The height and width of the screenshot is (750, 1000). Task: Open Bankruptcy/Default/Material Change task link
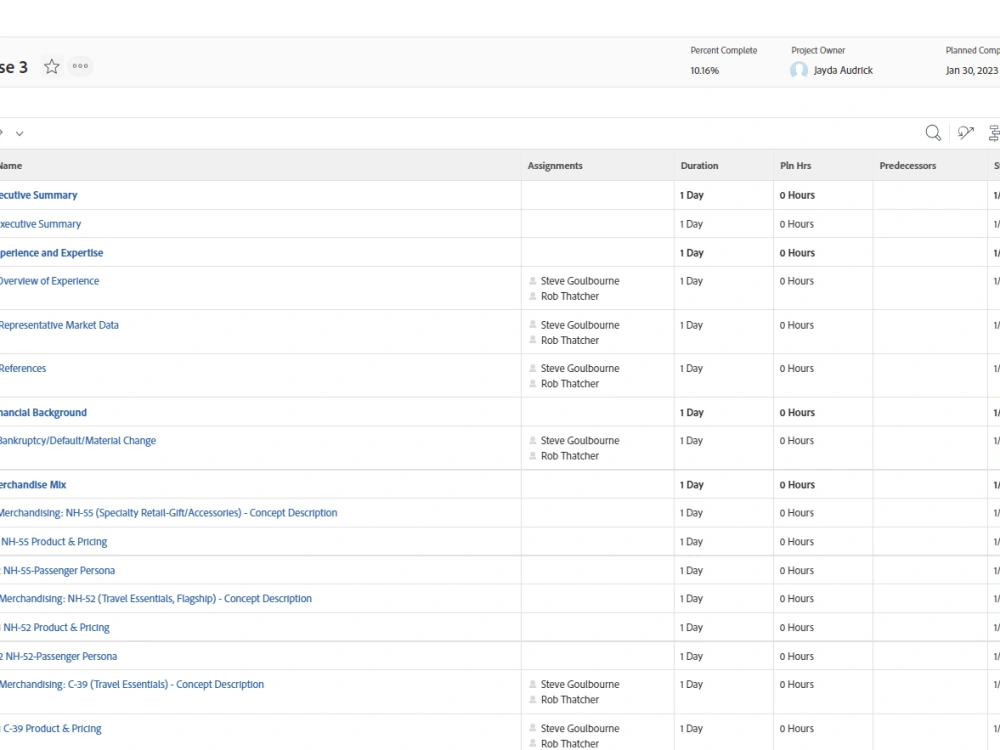click(x=77, y=441)
